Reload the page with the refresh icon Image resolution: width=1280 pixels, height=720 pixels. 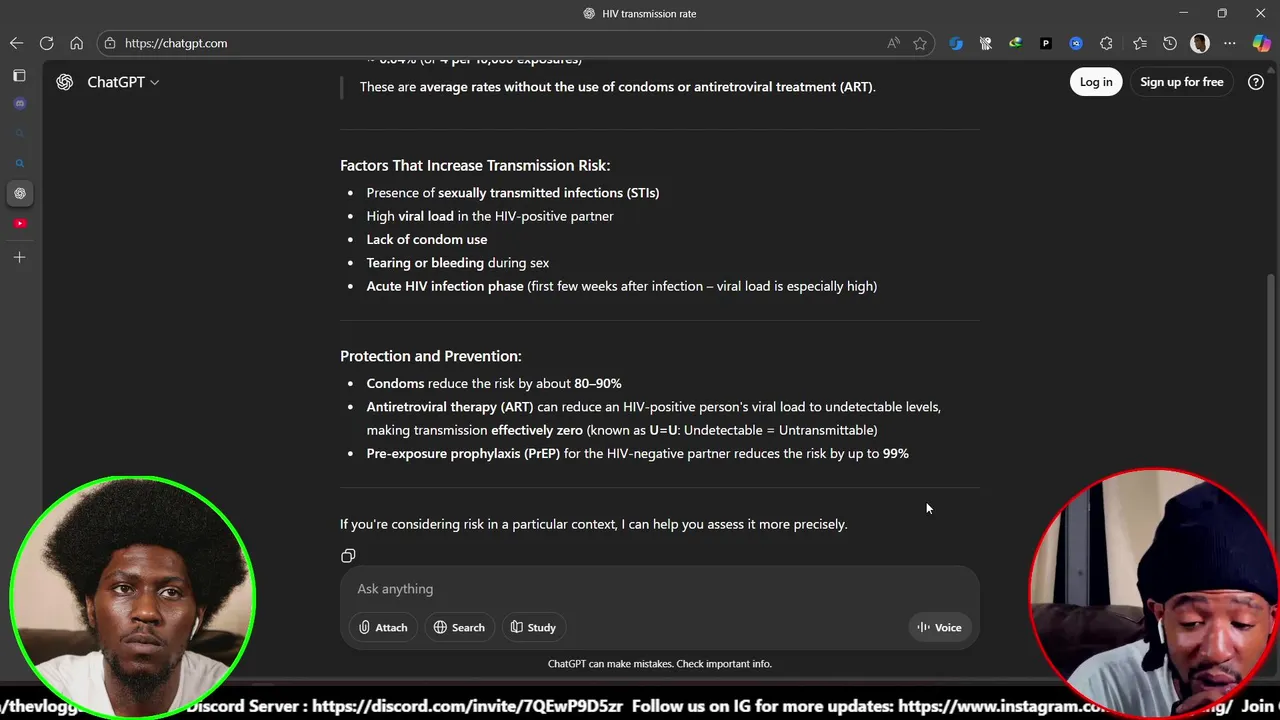(46, 43)
